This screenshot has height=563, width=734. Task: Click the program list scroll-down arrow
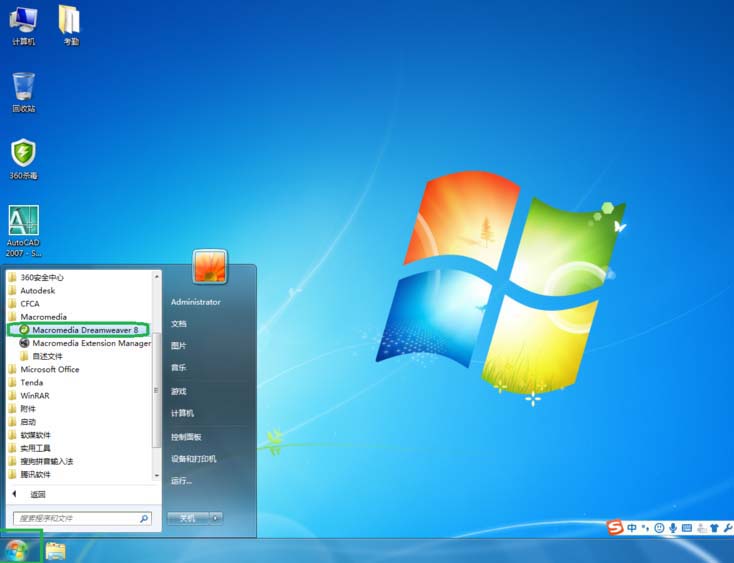[157, 476]
